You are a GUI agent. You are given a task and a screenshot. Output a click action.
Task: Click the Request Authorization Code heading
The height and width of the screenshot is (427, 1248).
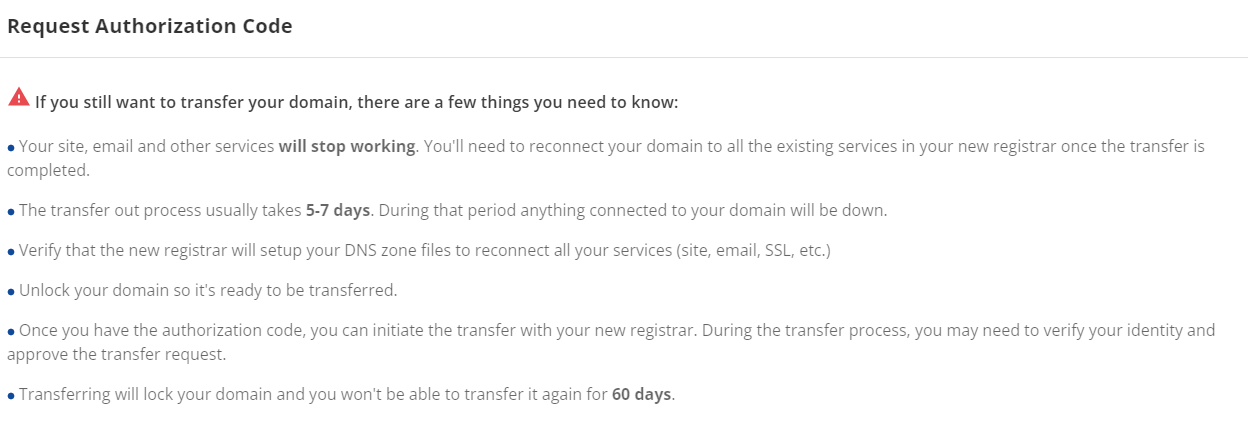coord(149,27)
